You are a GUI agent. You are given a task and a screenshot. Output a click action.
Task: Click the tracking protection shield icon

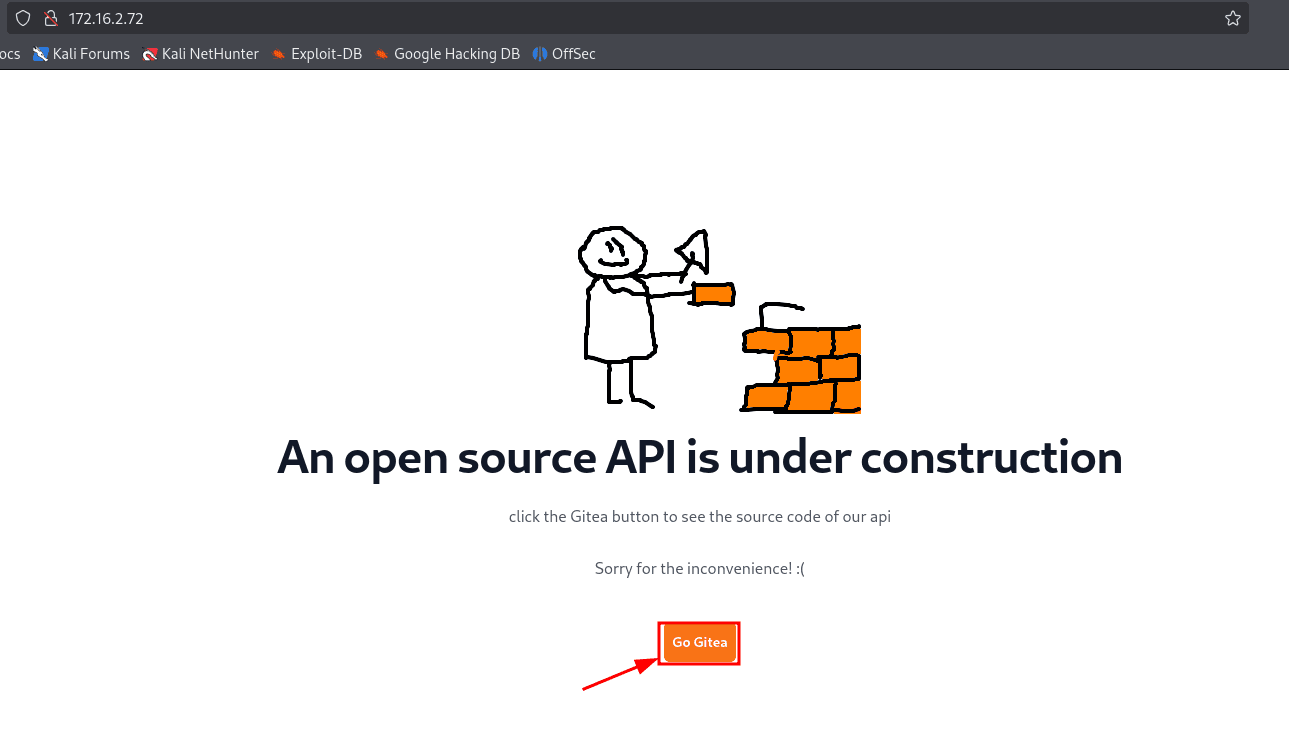coord(23,18)
